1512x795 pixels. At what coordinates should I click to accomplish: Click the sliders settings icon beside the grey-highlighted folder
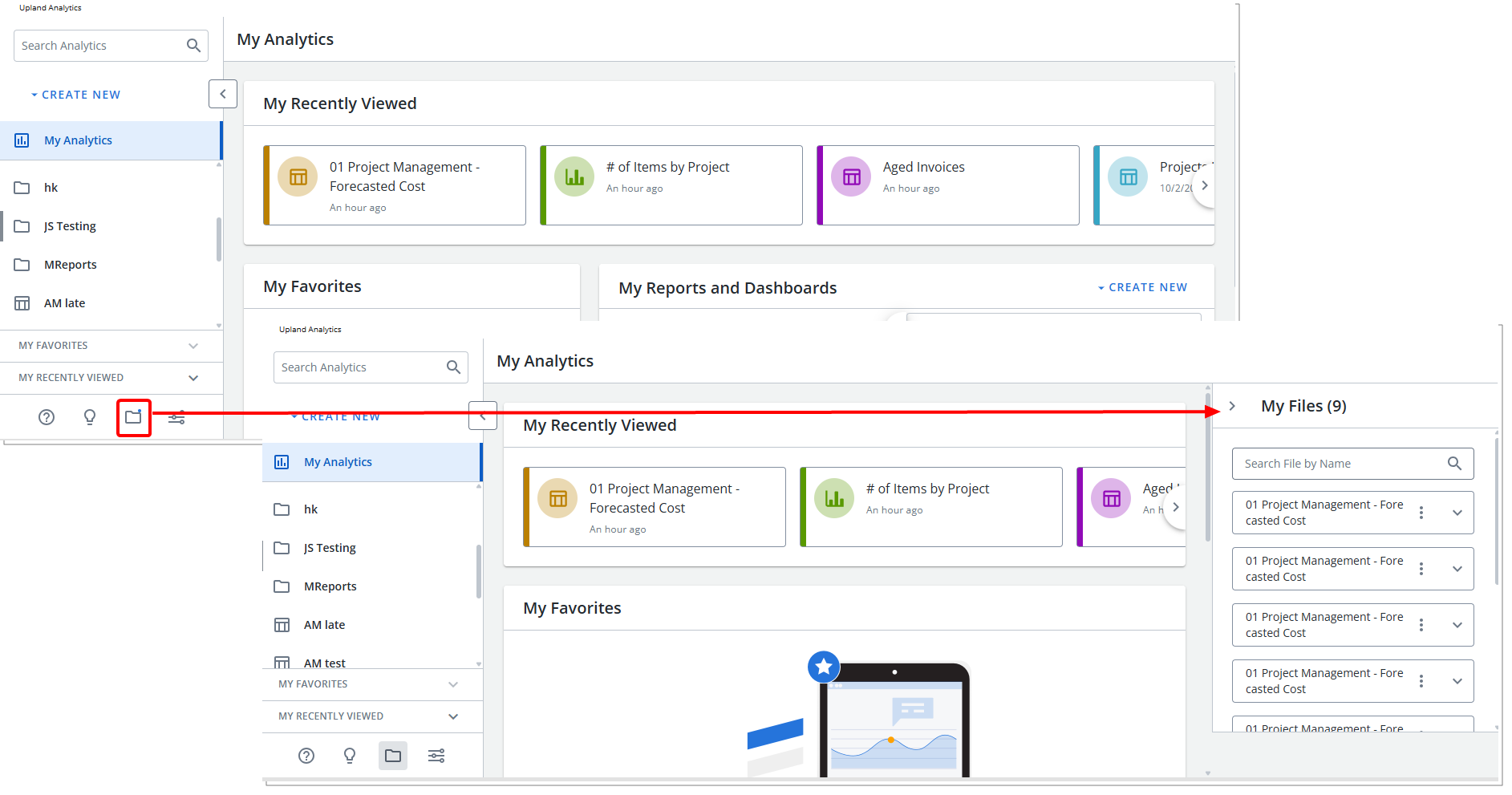click(436, 756)
